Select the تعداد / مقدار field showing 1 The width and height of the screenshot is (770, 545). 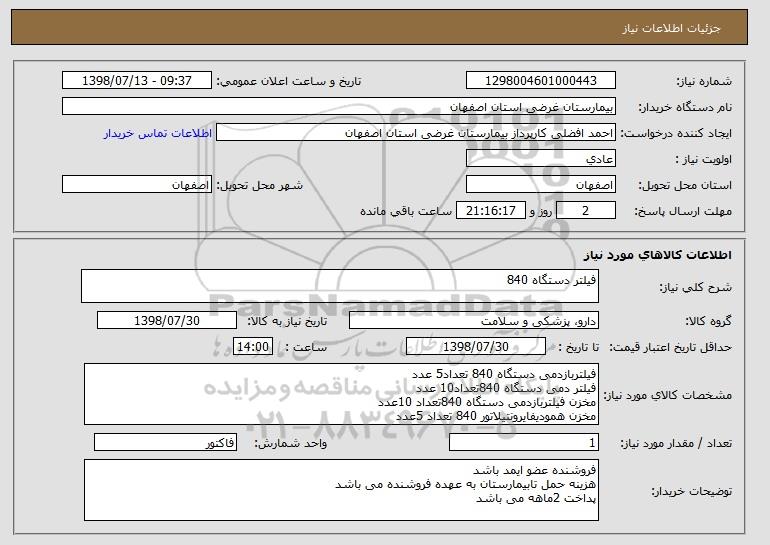(x=524, y=443)
